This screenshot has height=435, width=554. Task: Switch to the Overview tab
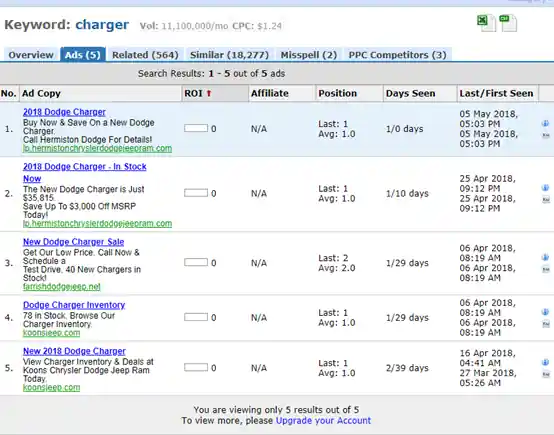point(31,55)
